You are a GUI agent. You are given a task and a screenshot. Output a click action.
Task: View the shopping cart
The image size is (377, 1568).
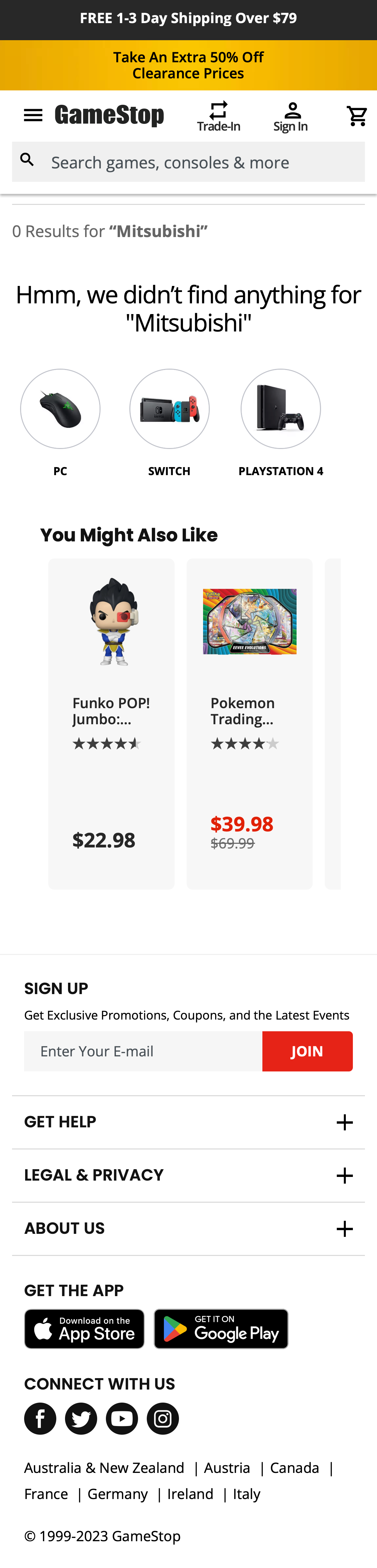point(356,116)
